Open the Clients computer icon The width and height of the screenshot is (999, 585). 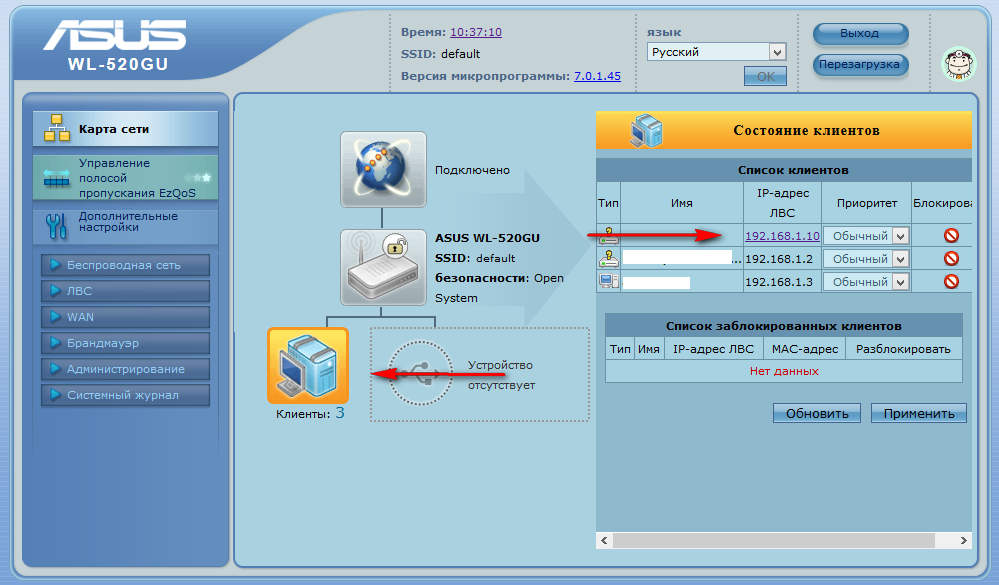(308, 365)
